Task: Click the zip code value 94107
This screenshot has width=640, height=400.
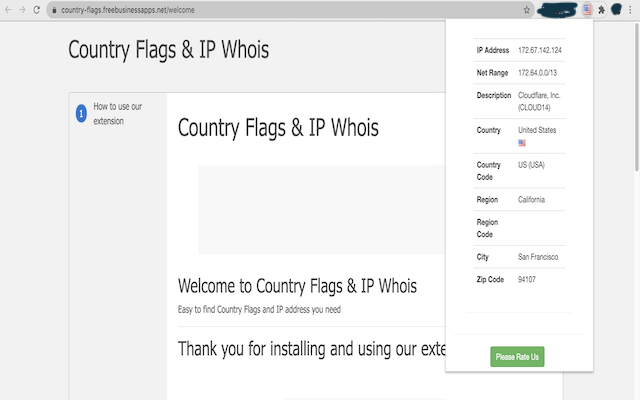Action: click(527, 279)
